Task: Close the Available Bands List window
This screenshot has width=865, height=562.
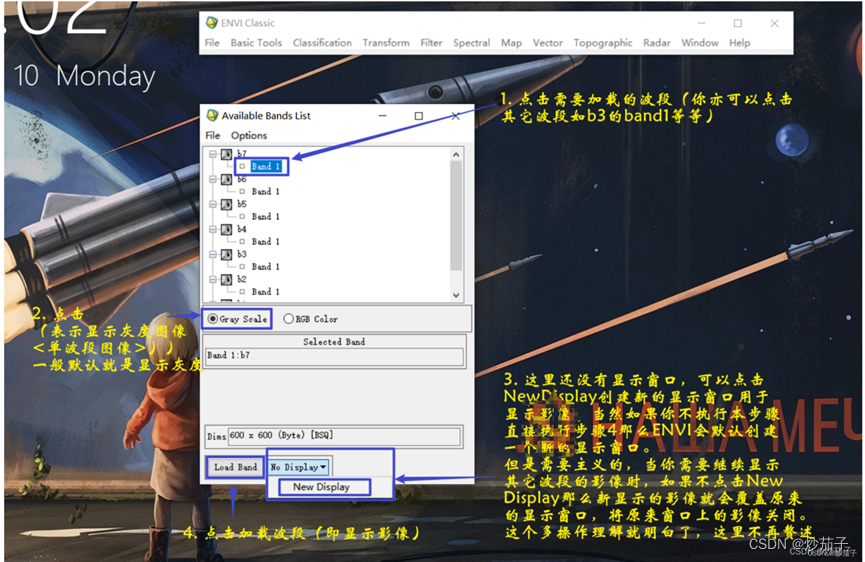Action: pos(455,116)
